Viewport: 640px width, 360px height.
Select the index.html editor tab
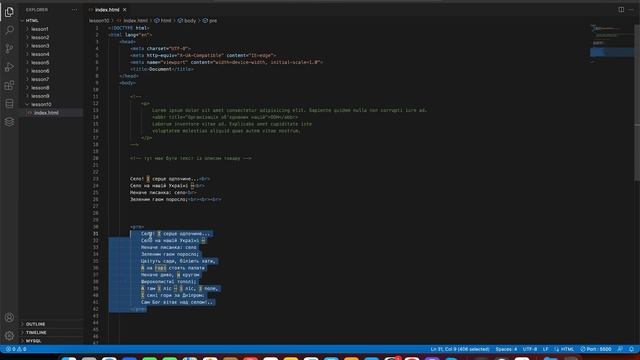tap(107, 10)
